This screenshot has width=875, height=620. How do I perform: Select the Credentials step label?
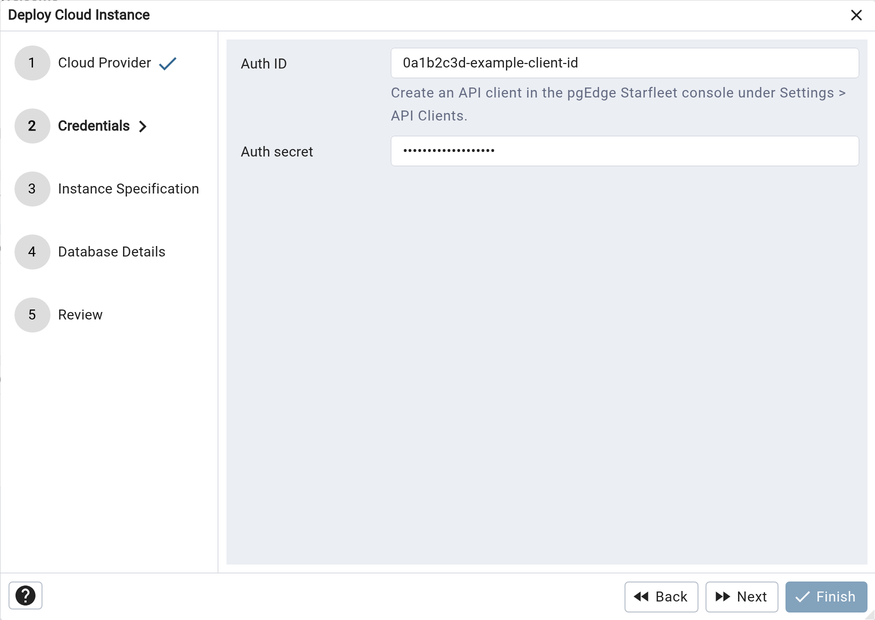[94, 126]
